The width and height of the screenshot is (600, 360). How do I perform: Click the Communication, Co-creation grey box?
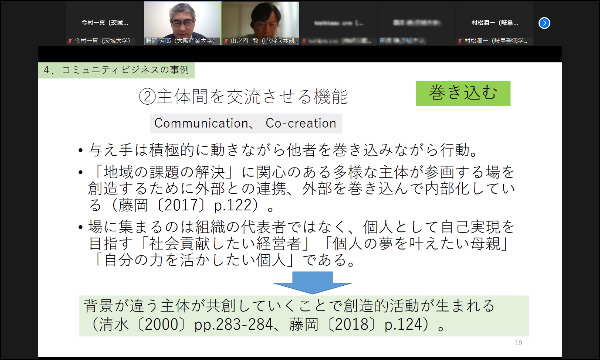click(246, 123)
